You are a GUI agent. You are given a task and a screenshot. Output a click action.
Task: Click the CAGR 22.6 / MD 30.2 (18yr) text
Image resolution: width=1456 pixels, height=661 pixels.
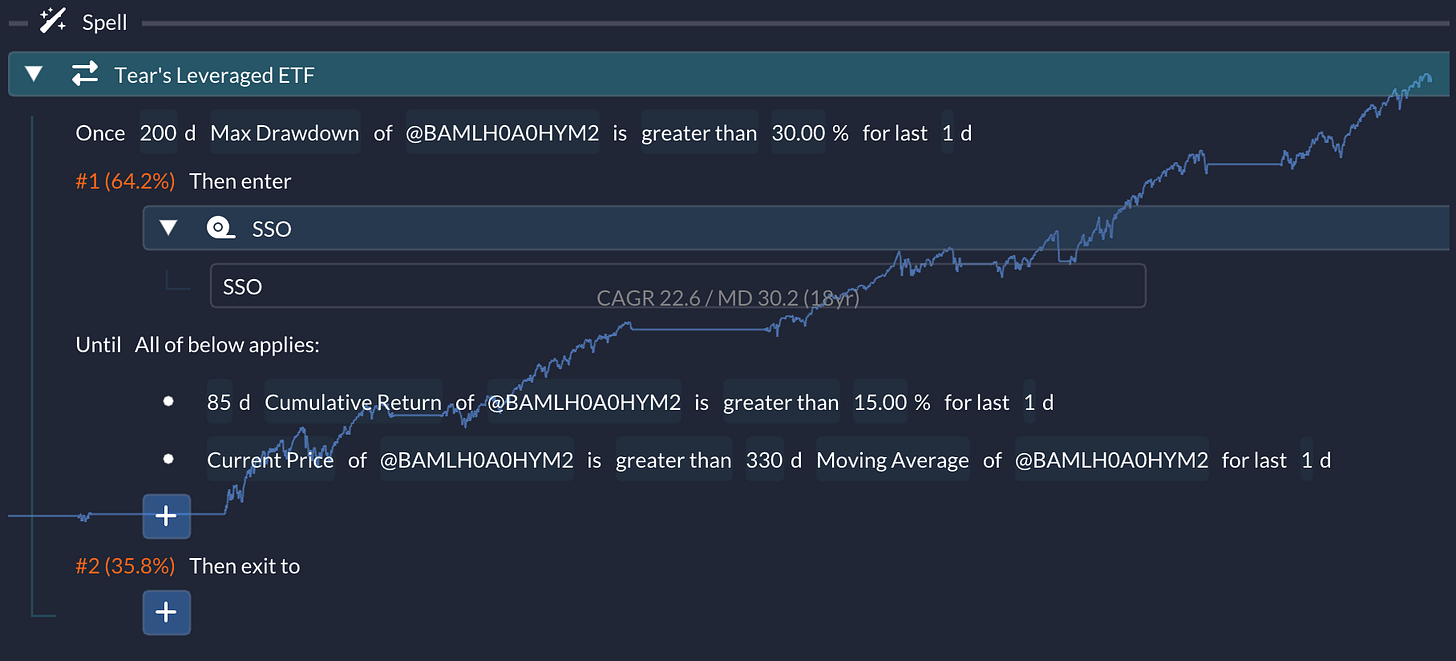pyautogui.click(x=728, y=298)
